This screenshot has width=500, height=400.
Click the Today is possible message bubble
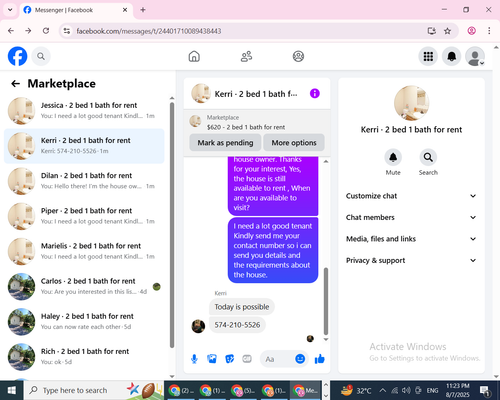(242, 307)
